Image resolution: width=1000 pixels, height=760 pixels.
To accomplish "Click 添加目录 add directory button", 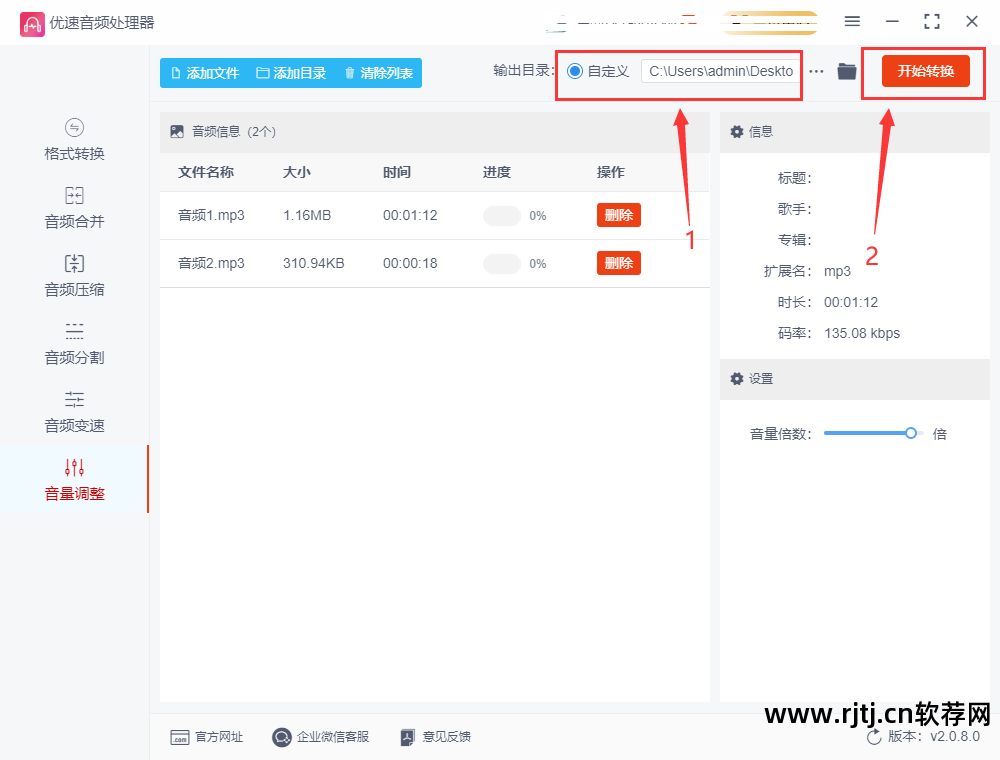I will pyautogui.click(x=291, y=73).
